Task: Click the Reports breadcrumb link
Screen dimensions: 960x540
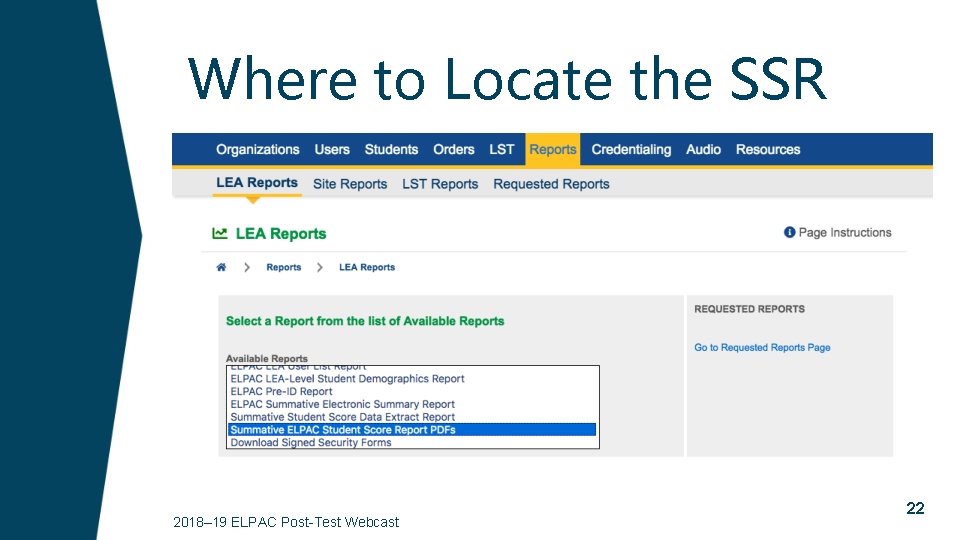Action: pos(283,267)
